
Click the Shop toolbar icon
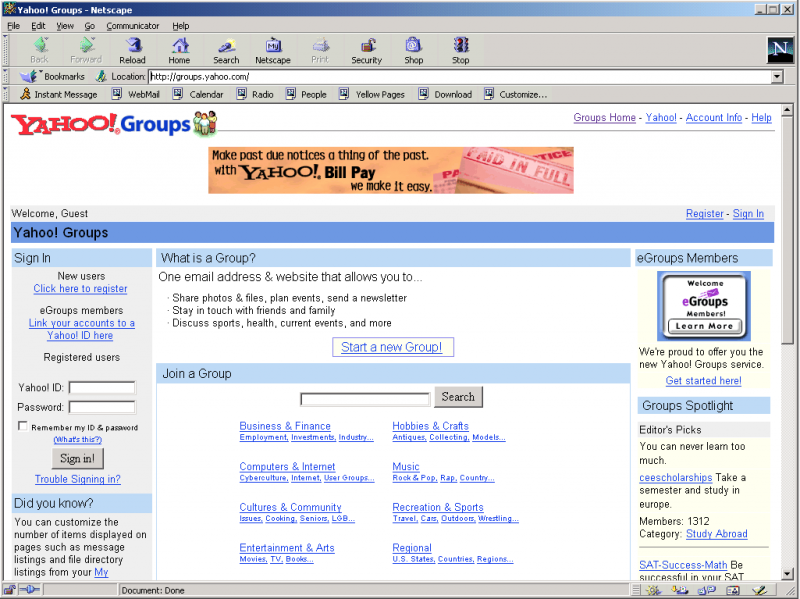coord(413,50)
